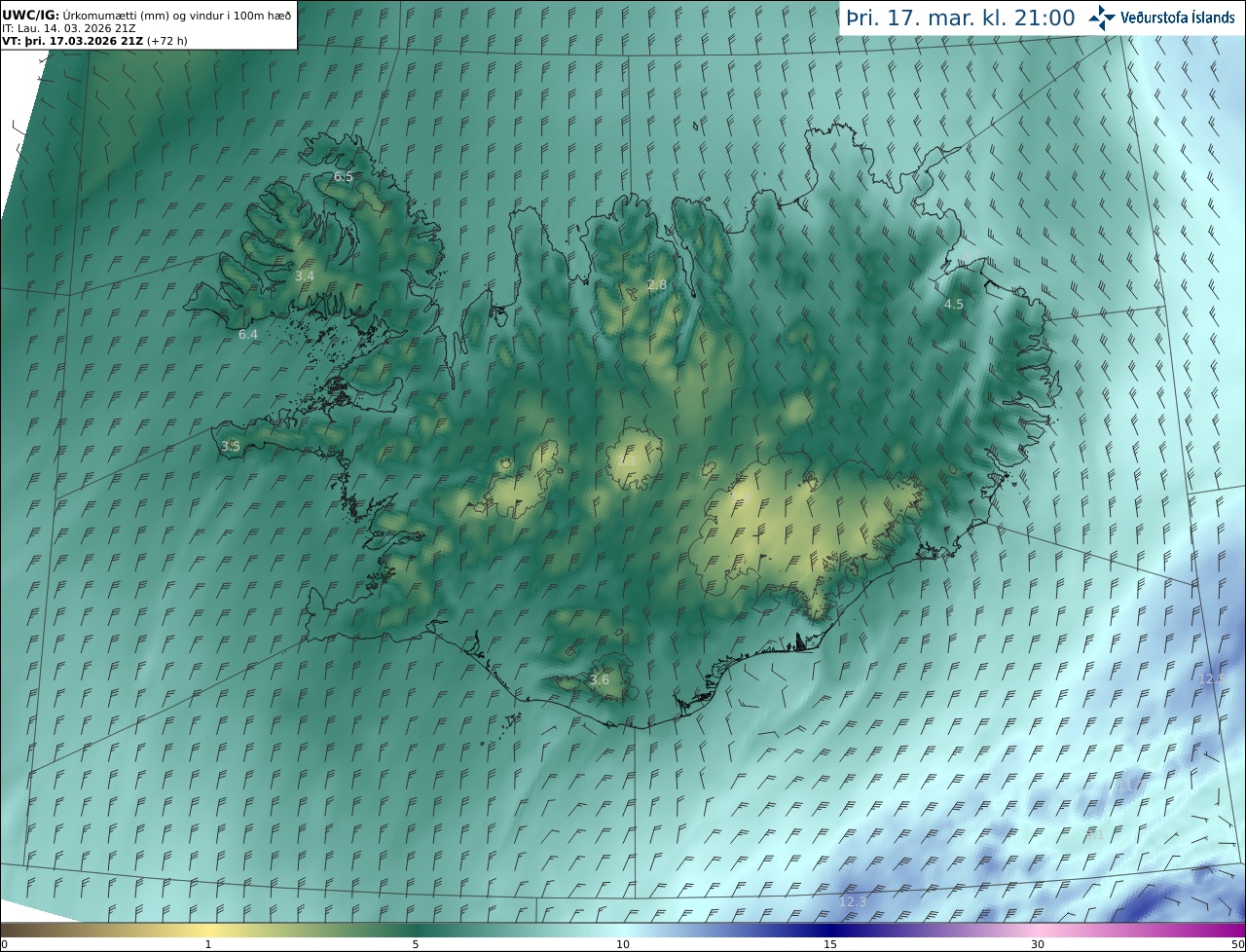
Task: Select the 'Þri. 17. mar. kl. 21:00' header
Action: [961, 18]
